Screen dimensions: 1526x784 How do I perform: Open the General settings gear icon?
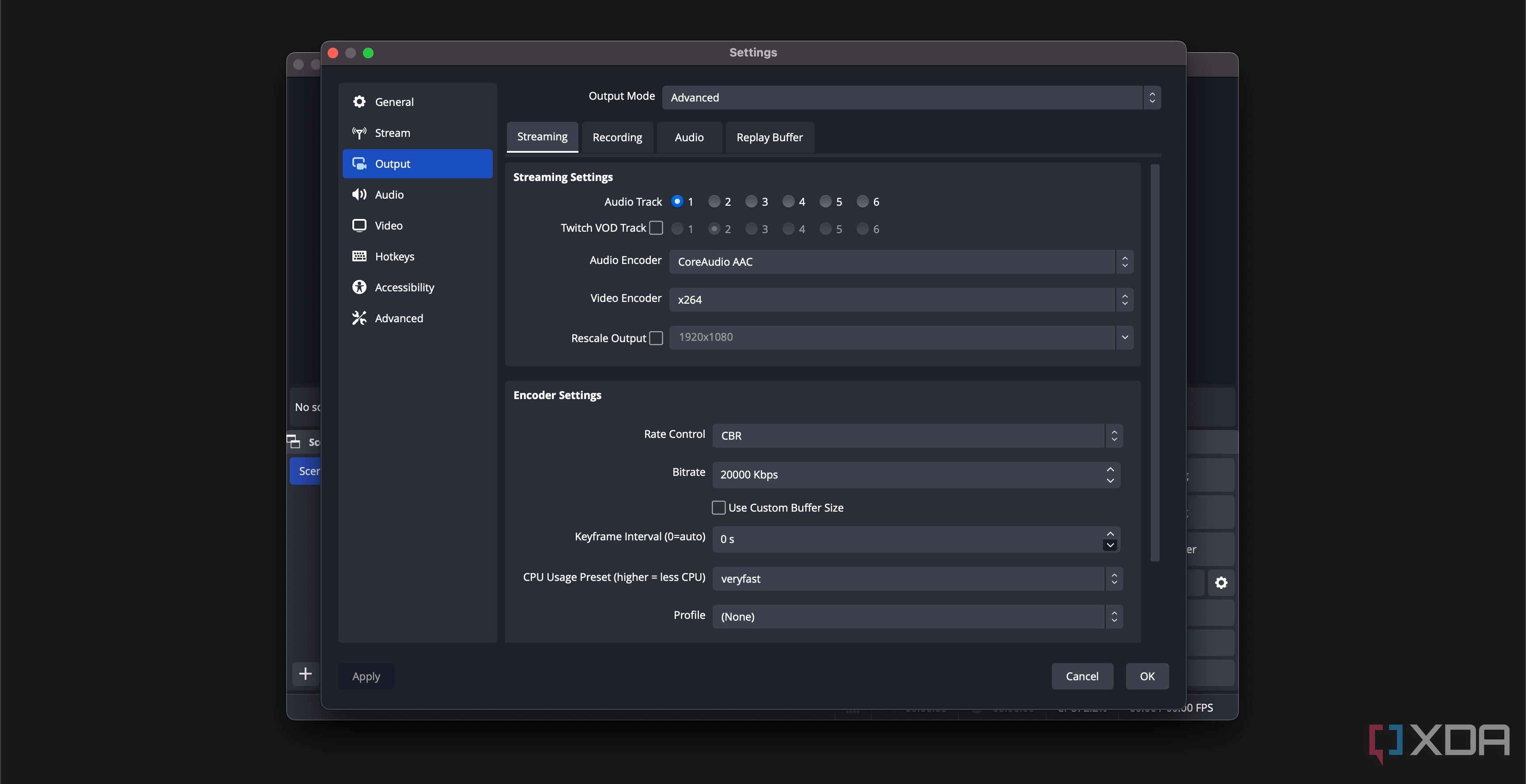[359, 102]
